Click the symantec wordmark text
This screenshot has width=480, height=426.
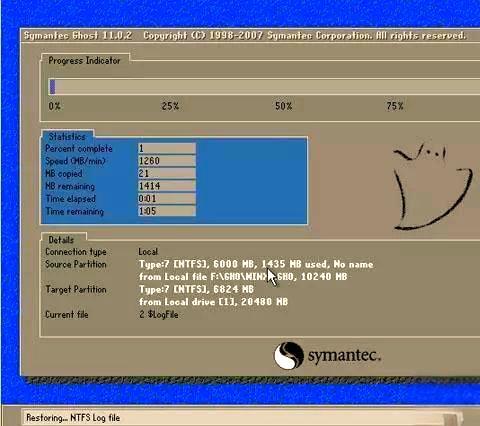tap(344, 355)
